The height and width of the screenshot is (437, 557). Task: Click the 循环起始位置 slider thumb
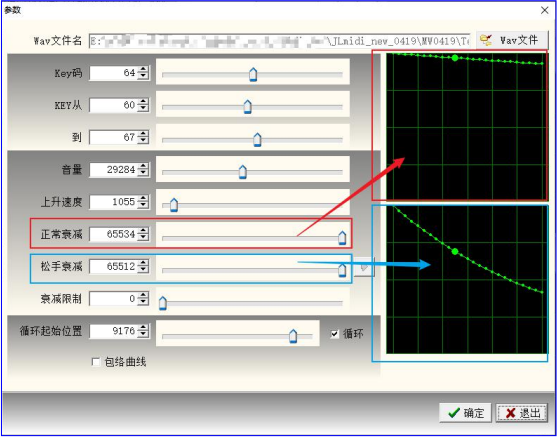293,336
